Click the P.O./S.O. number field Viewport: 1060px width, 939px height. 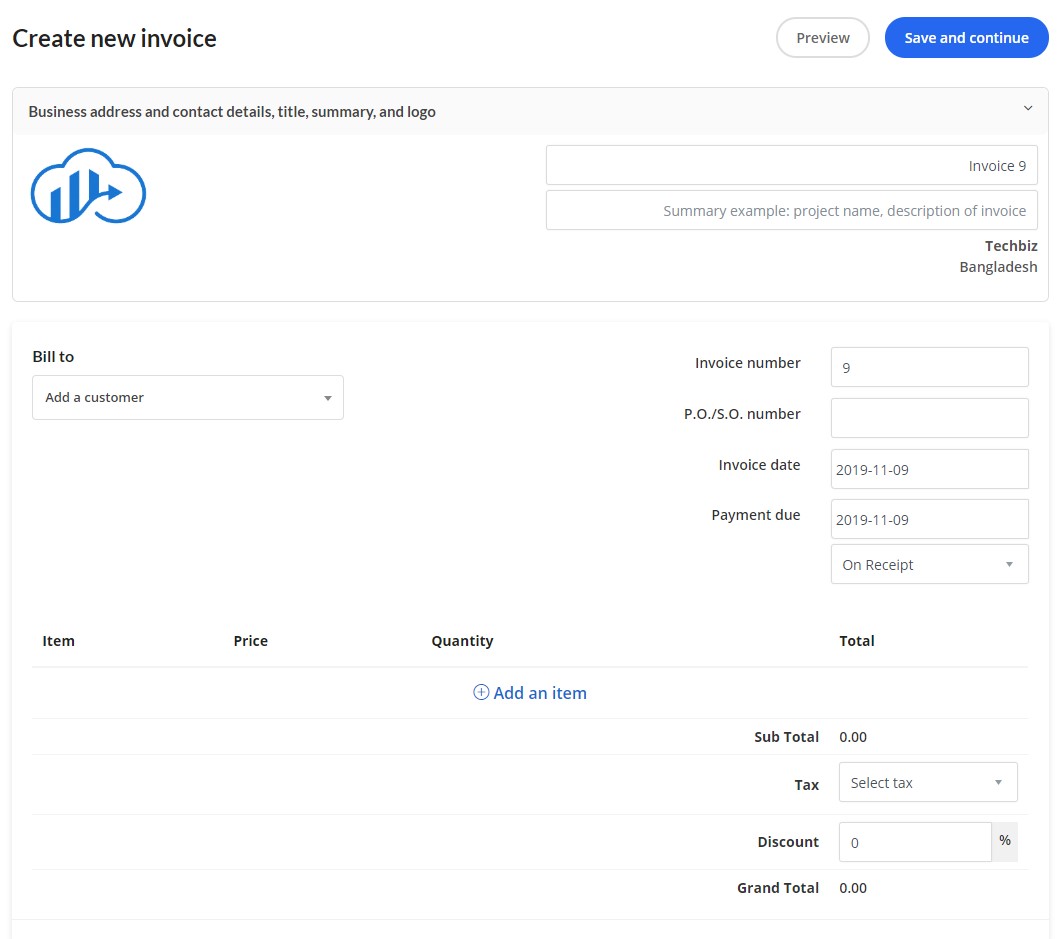(x=929, y=417)
